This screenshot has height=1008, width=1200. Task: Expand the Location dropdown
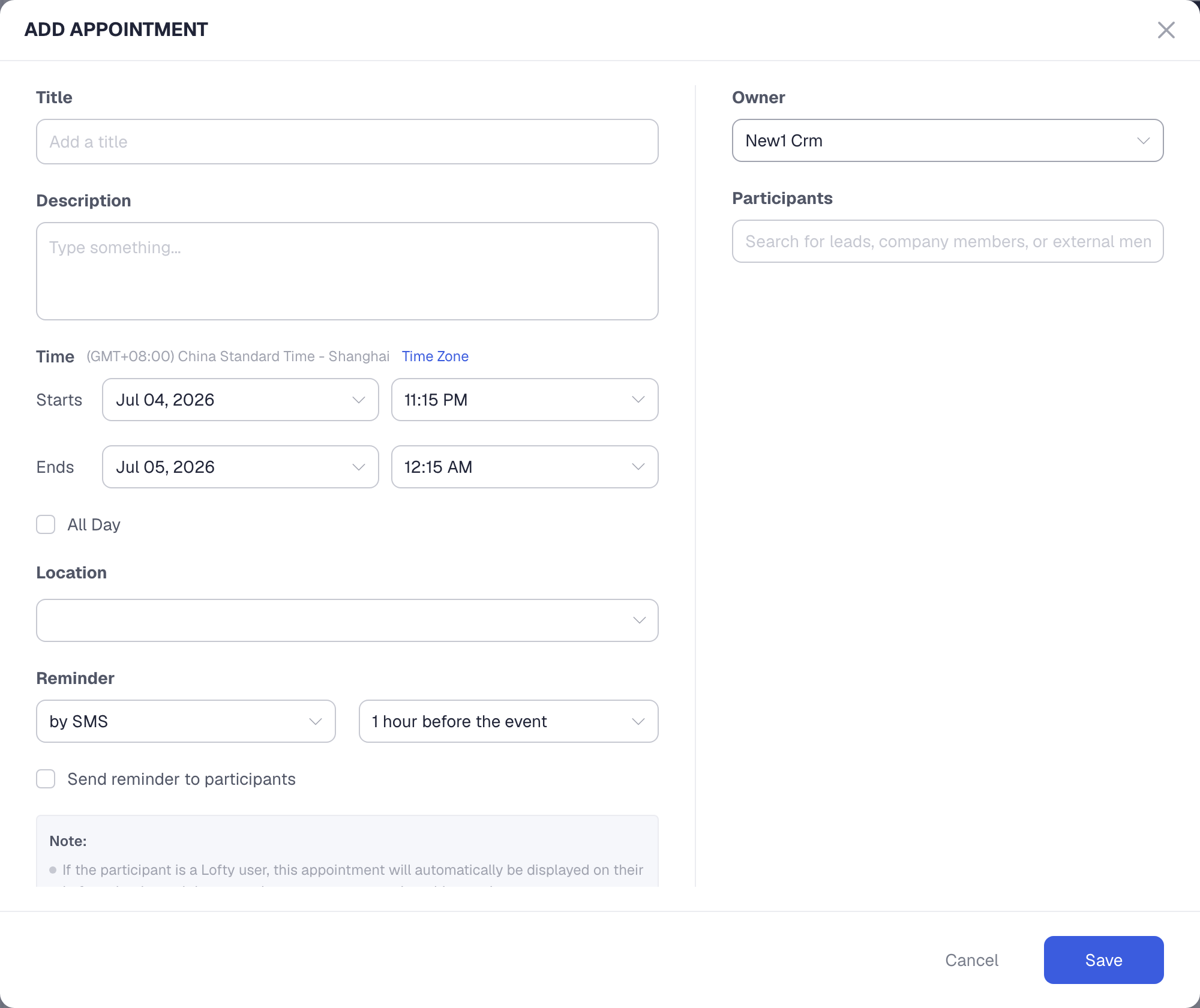347,620
